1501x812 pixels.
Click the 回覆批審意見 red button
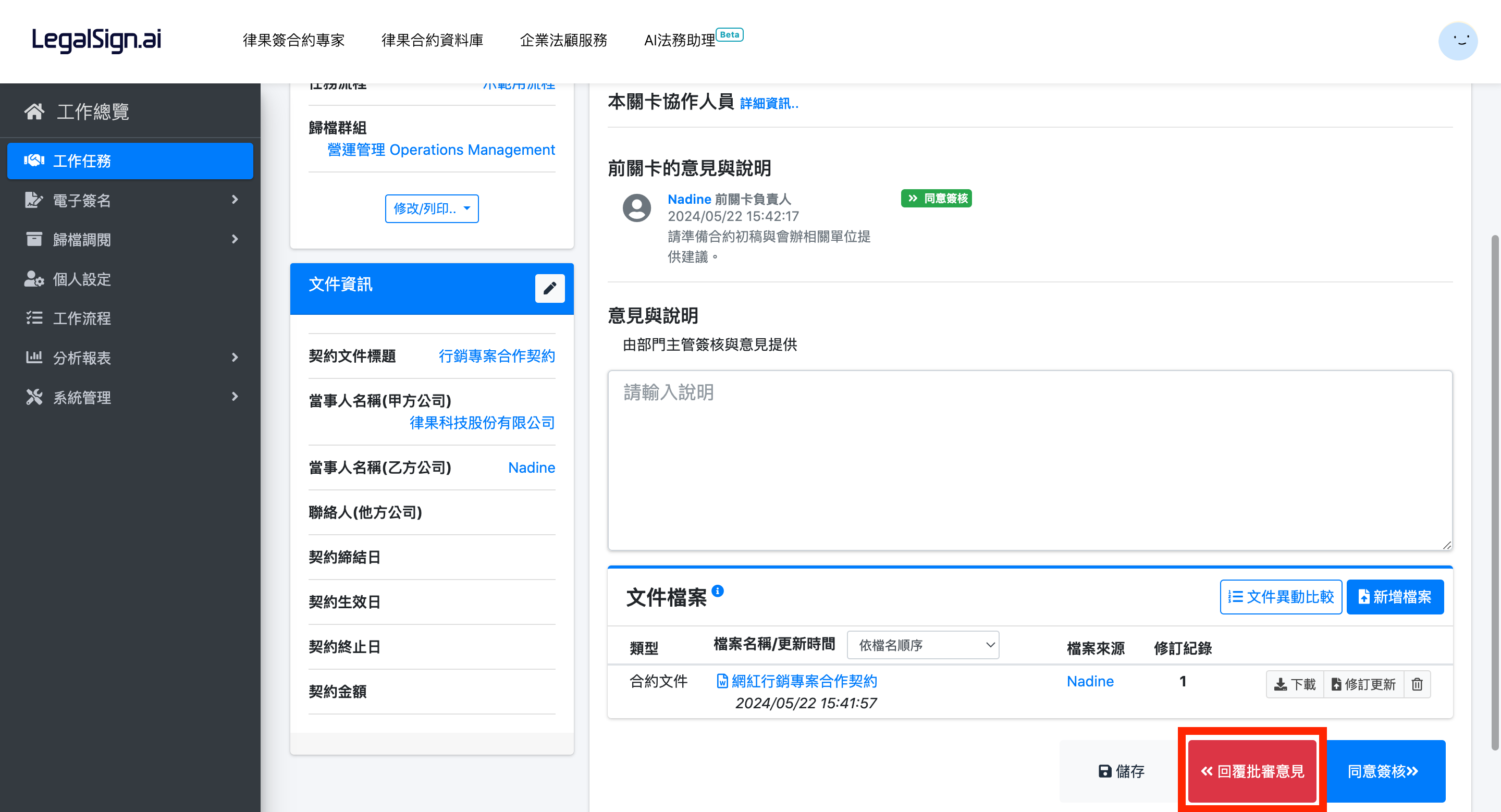pyautogui.click(x=1252, y=771)
